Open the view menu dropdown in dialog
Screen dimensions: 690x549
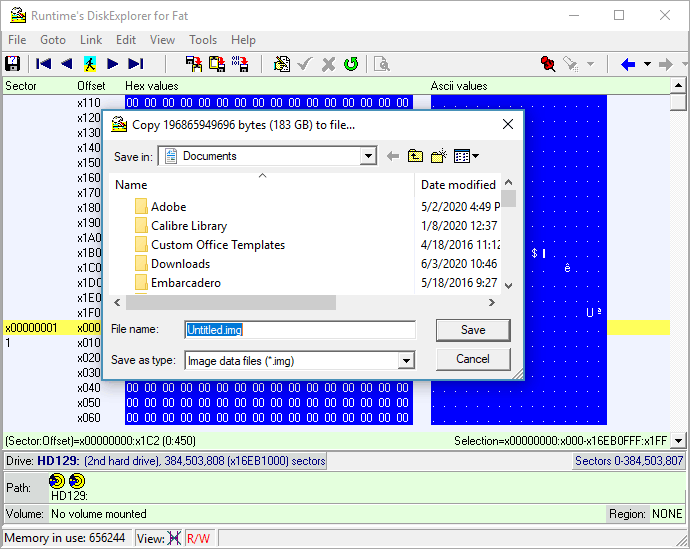click(x=466, y=156)
